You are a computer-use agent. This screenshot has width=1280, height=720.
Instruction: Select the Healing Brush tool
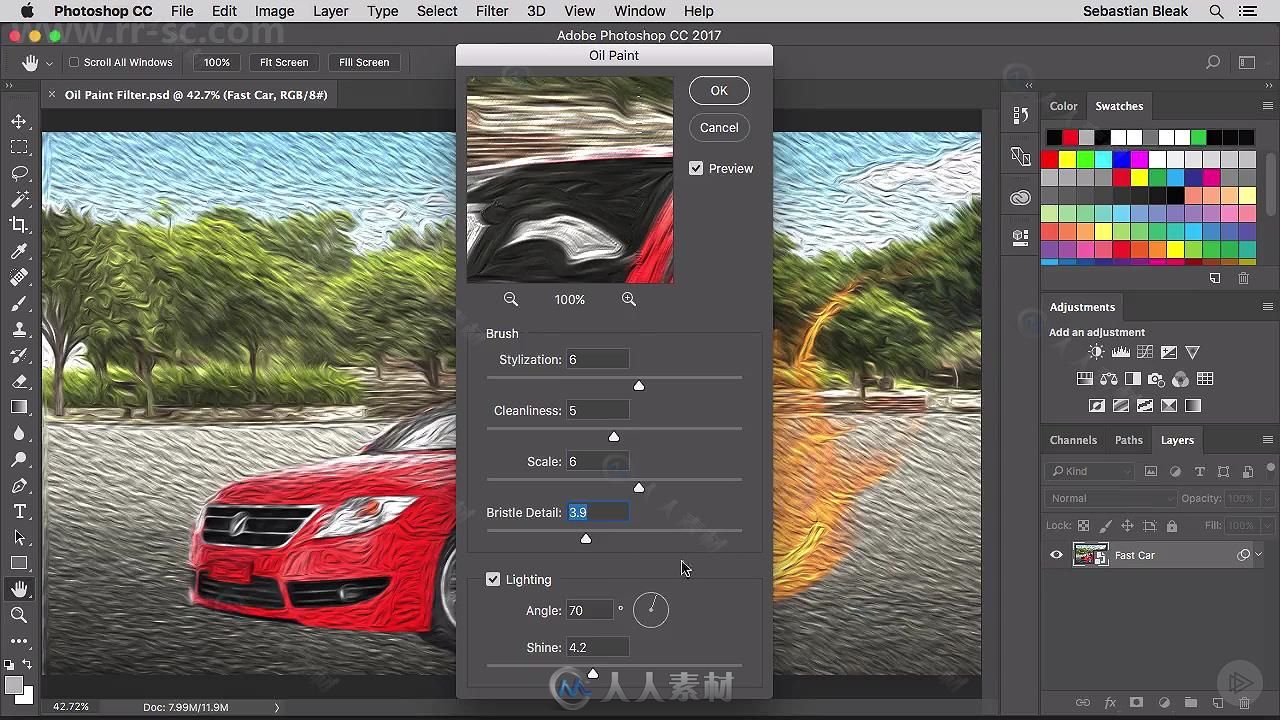pos(19,277)
